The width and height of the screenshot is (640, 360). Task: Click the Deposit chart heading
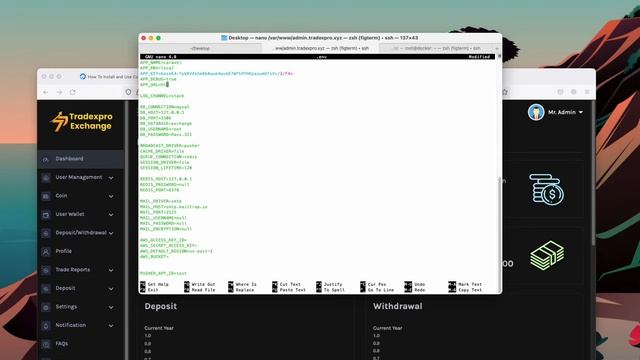(161, 306)
